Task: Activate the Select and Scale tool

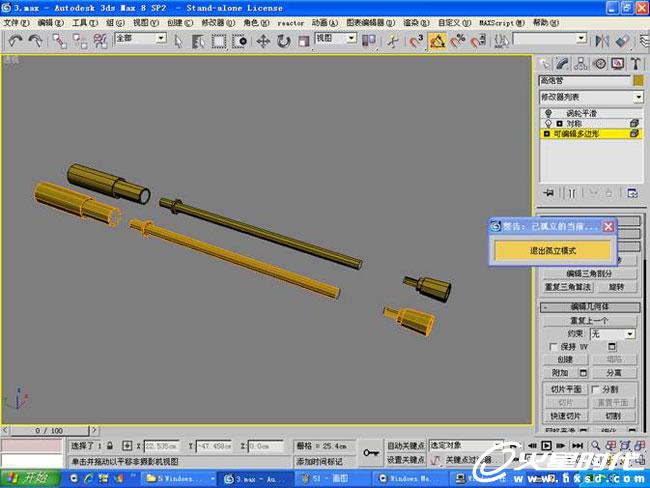Action: [304, 41]
